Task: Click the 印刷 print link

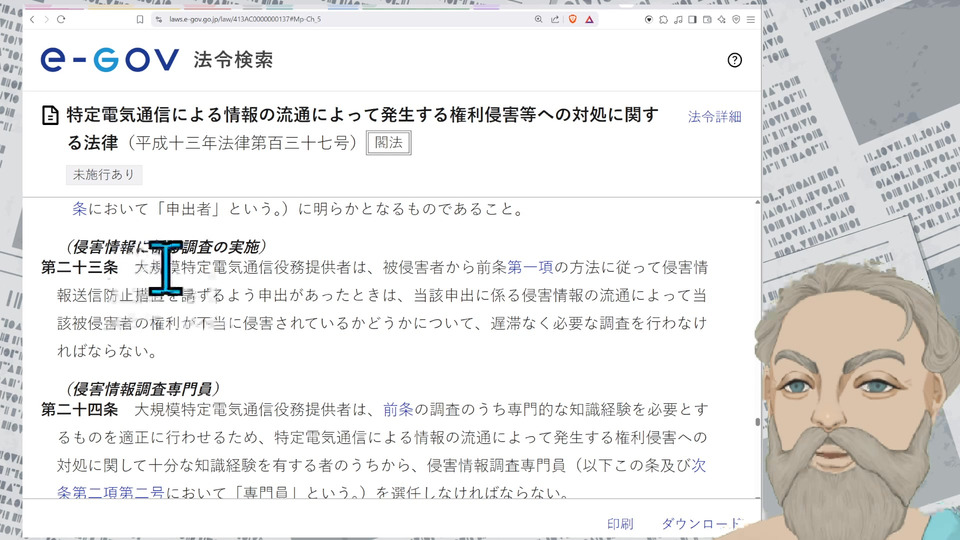Action: click(620, 524)
